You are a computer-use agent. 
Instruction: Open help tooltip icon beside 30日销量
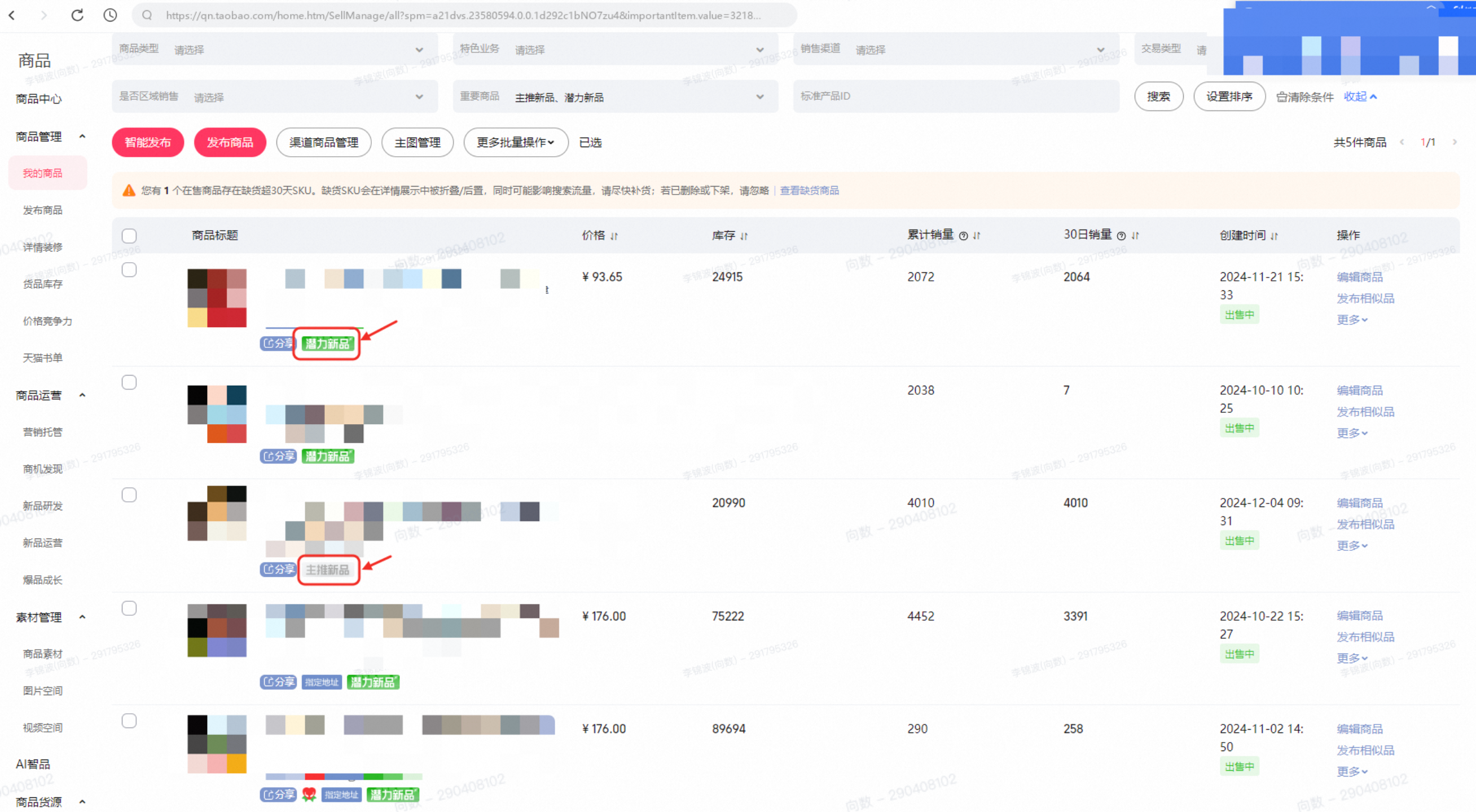(1121, 236)
